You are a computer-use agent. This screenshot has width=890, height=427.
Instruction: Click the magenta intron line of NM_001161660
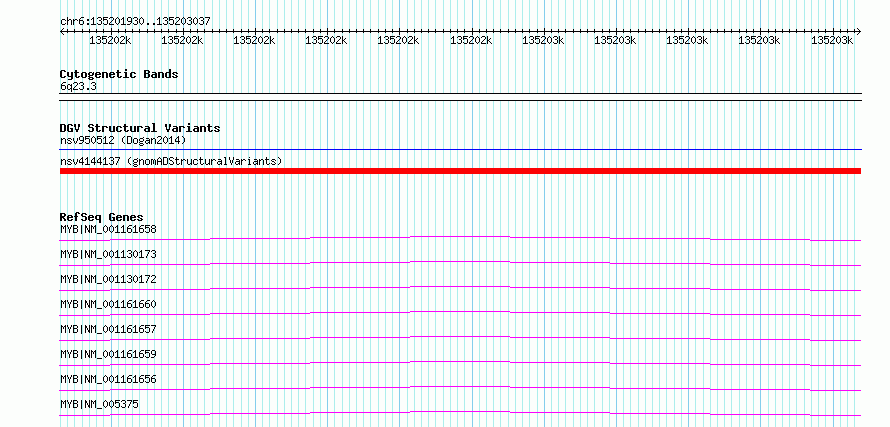pos(460,313)
